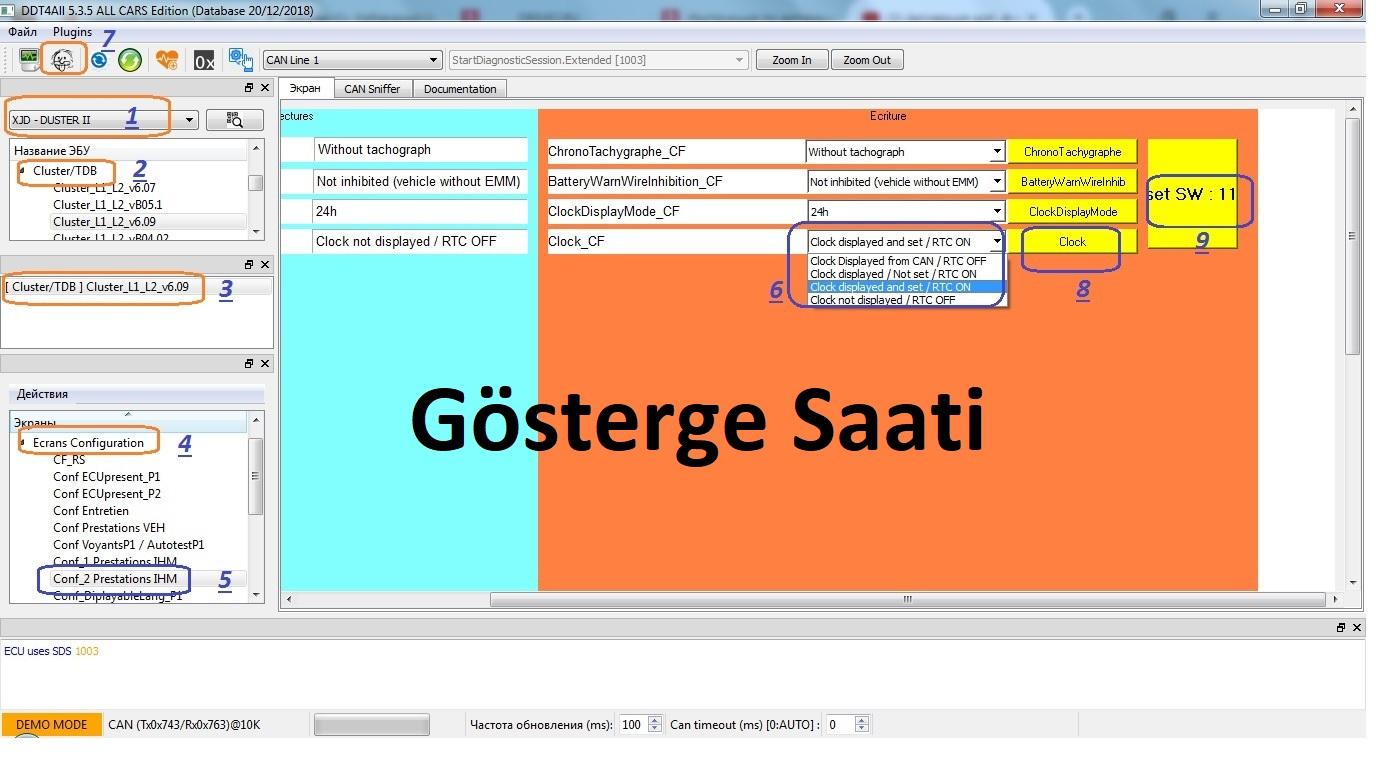1392x761 pixels.
Task: Click the horizontal scrollbar under the screen view
Action: (907, 599)
